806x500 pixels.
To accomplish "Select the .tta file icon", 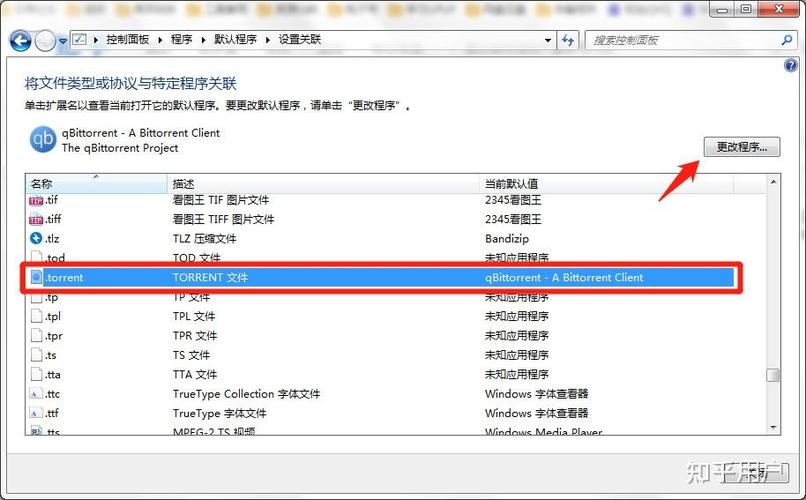I will click(36, 375).
